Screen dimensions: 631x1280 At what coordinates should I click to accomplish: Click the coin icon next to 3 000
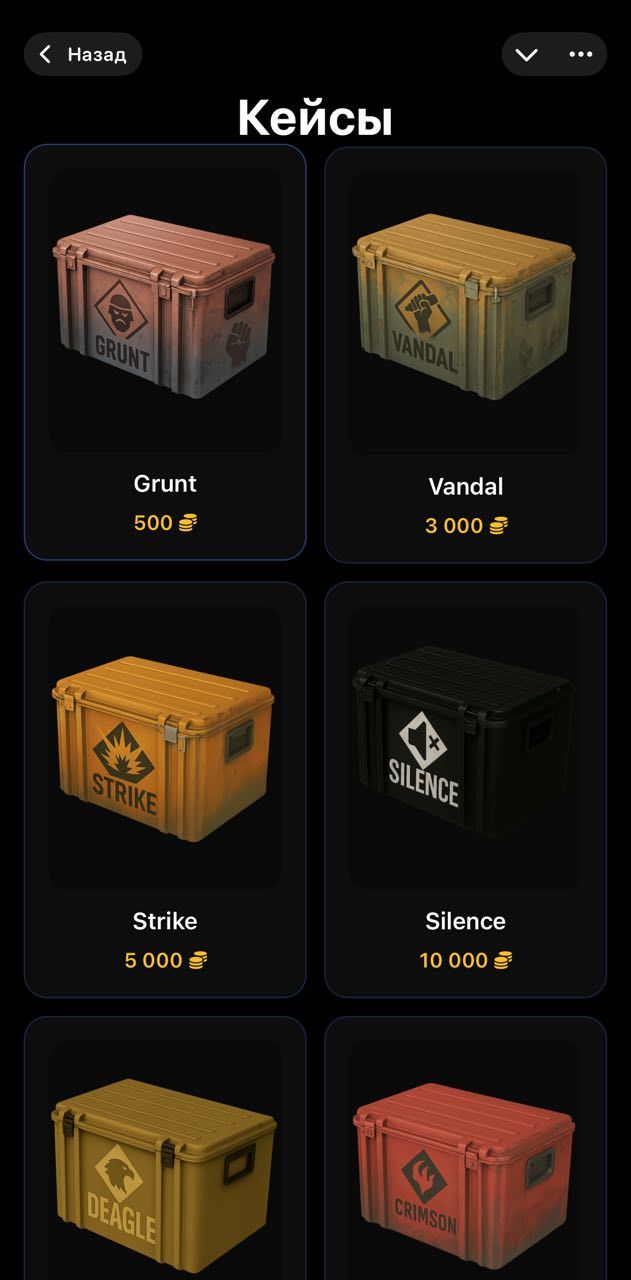click(498, 526)
